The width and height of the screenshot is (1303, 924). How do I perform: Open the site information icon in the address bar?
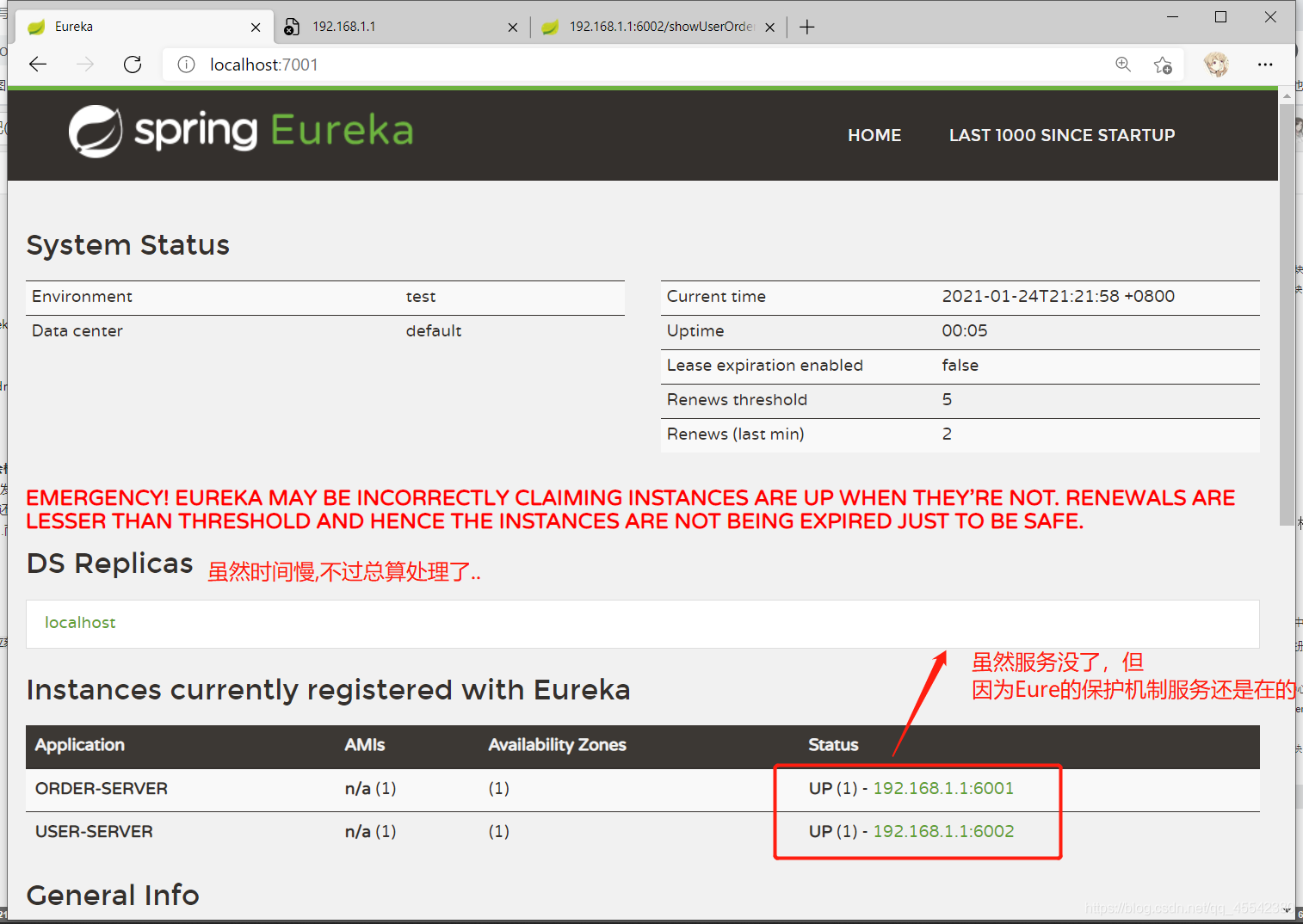point(186,65)
